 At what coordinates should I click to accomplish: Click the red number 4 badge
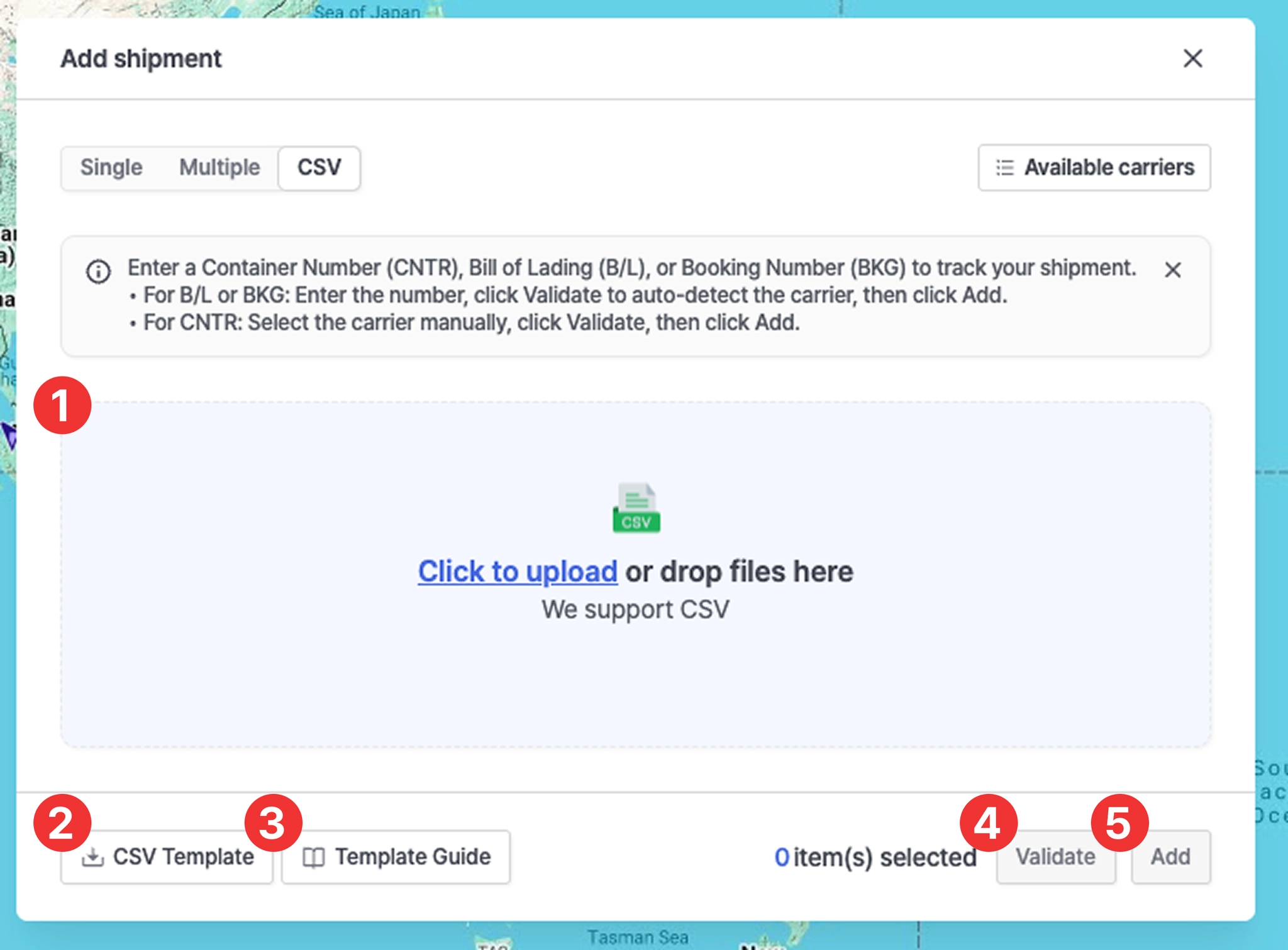[988, 823]
